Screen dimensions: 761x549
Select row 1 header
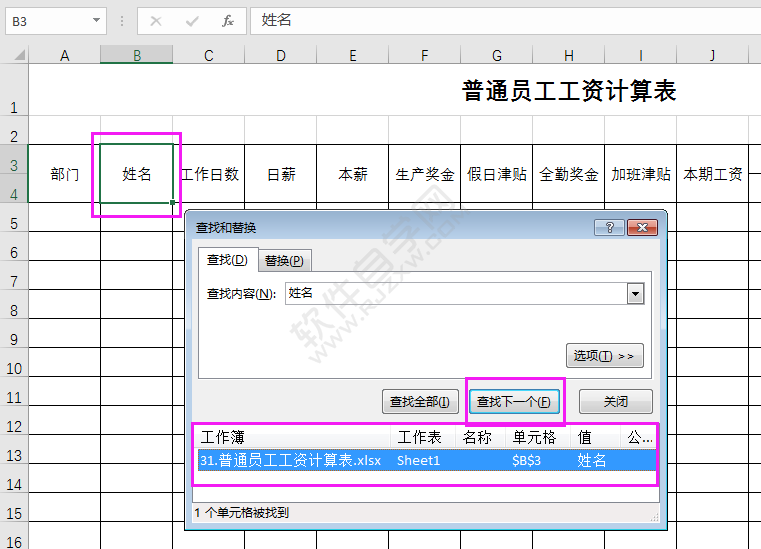click(x=14, y=90)
